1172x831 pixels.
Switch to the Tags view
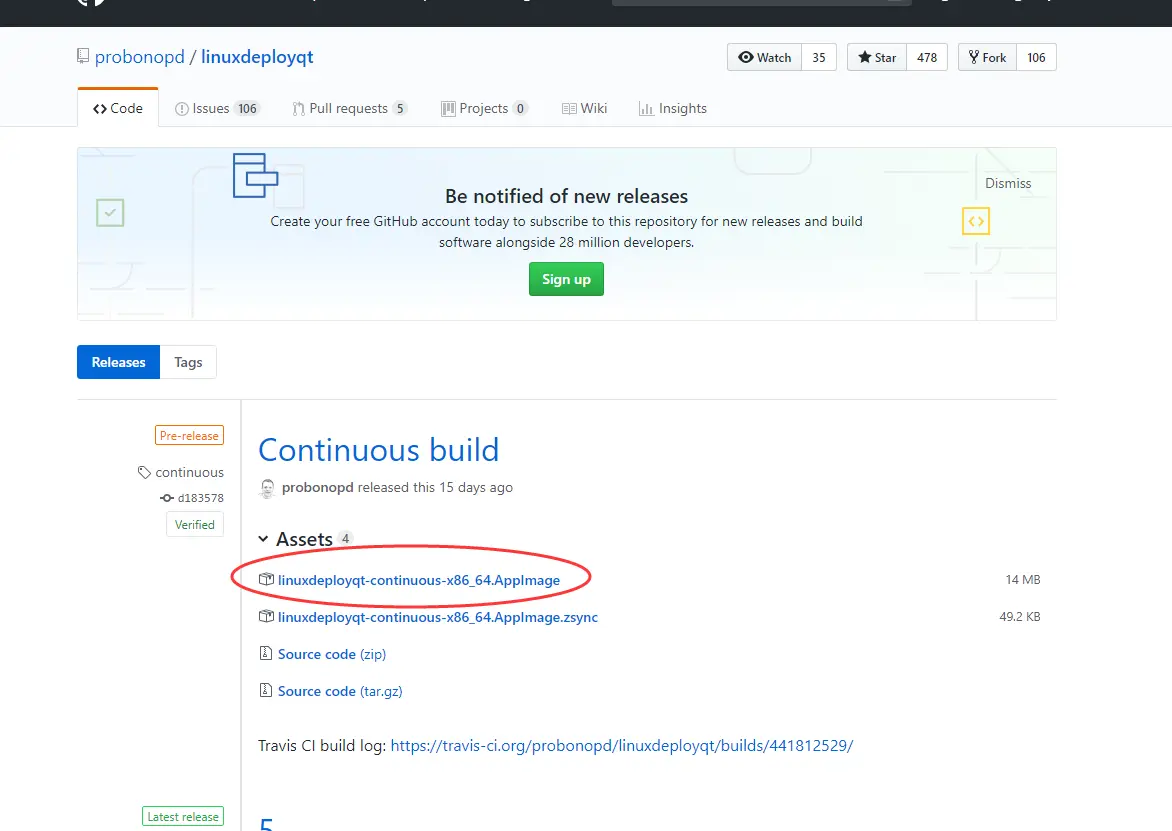tap(188, 362)
